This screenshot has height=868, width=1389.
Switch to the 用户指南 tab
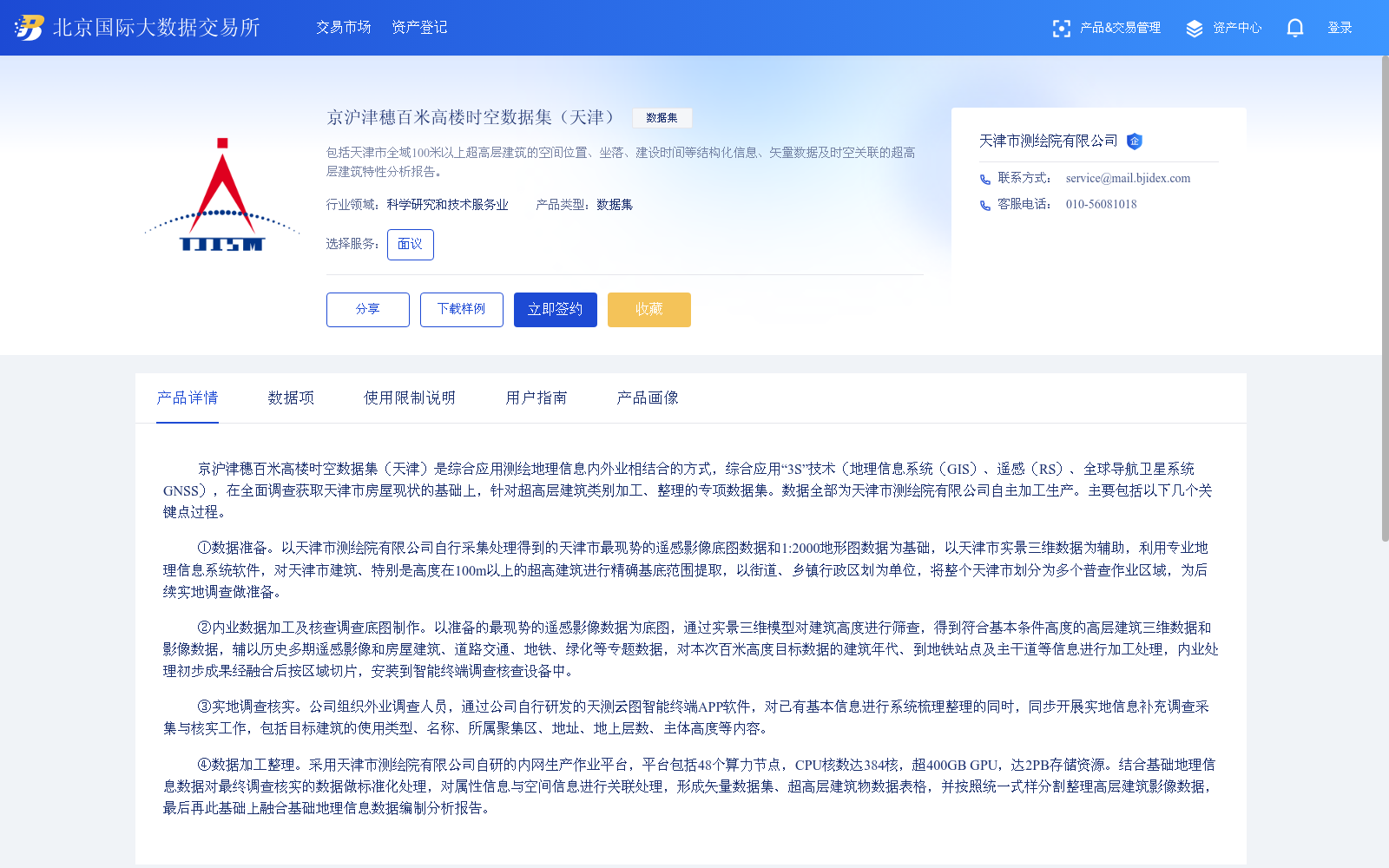click(x=537, y=398)
